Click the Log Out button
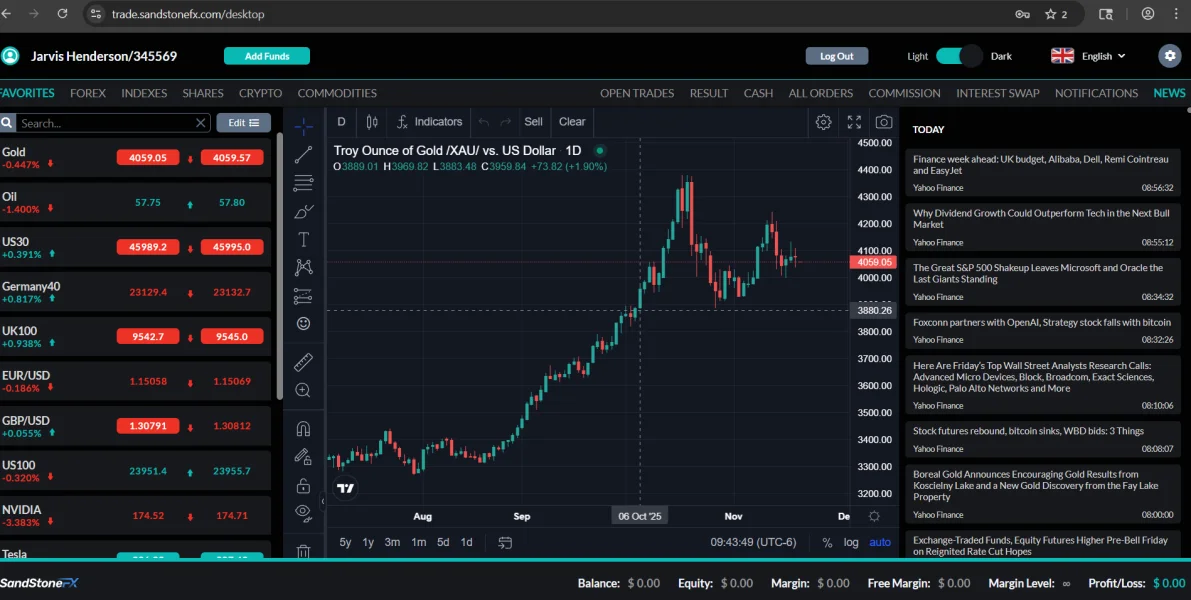This screenshot has width=1191, height=600. pos(837,56)
